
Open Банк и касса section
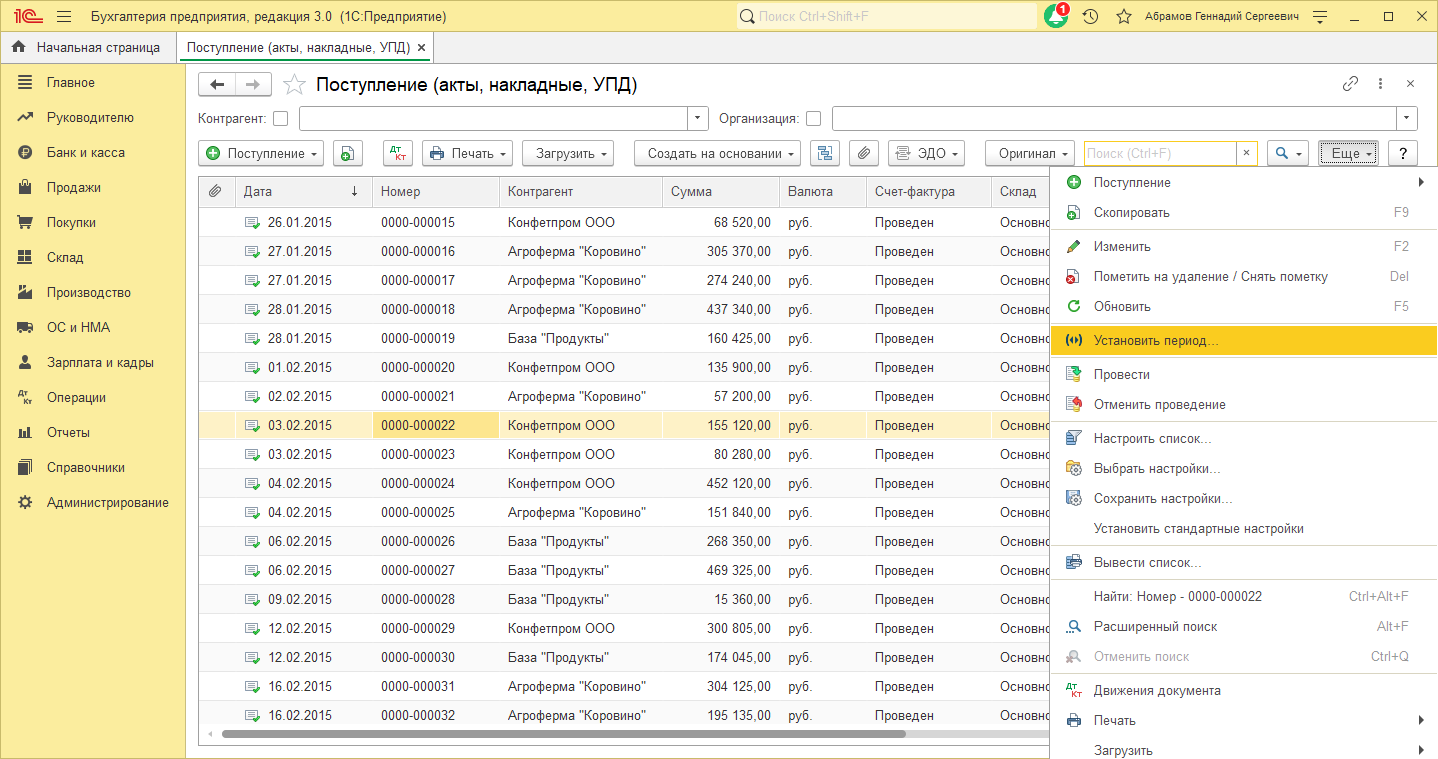pyautogui.click(x=86, y=153)
